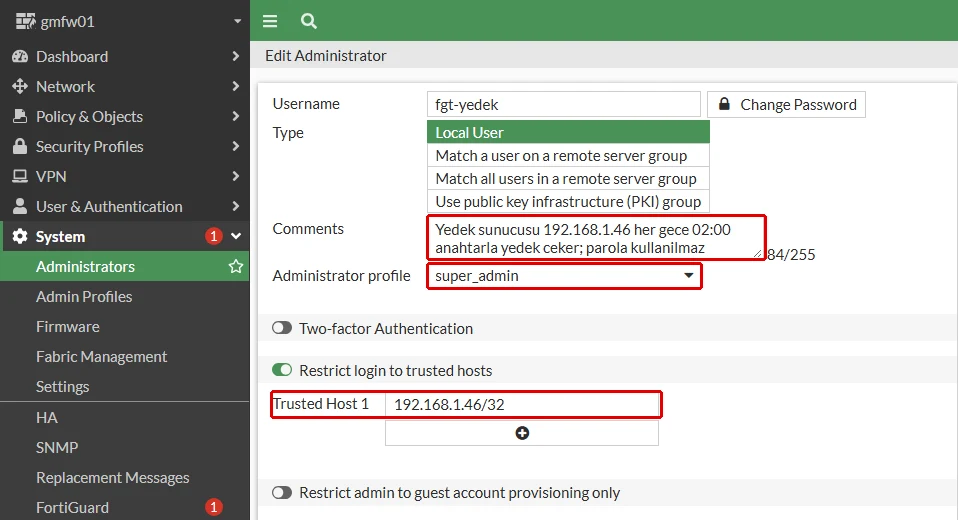Expand User & Authentication chevron
958x520 pixels.
click(236, 206)
